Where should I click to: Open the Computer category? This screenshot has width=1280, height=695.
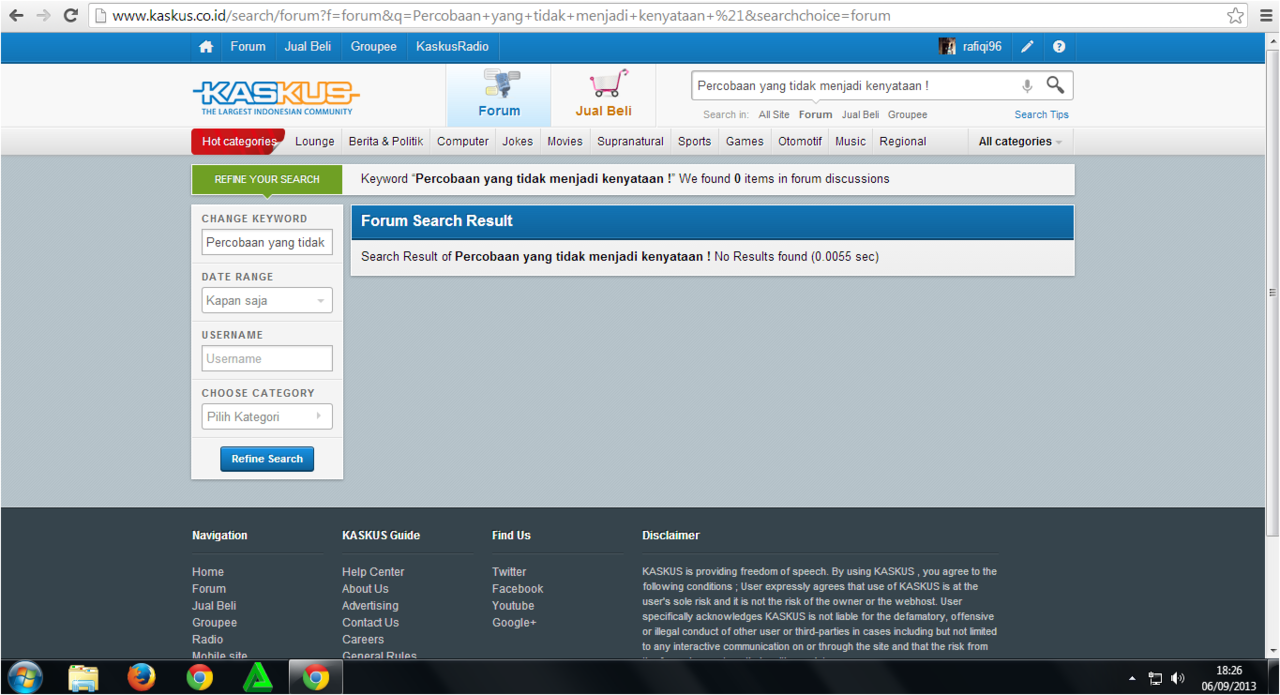click(463, 142)
